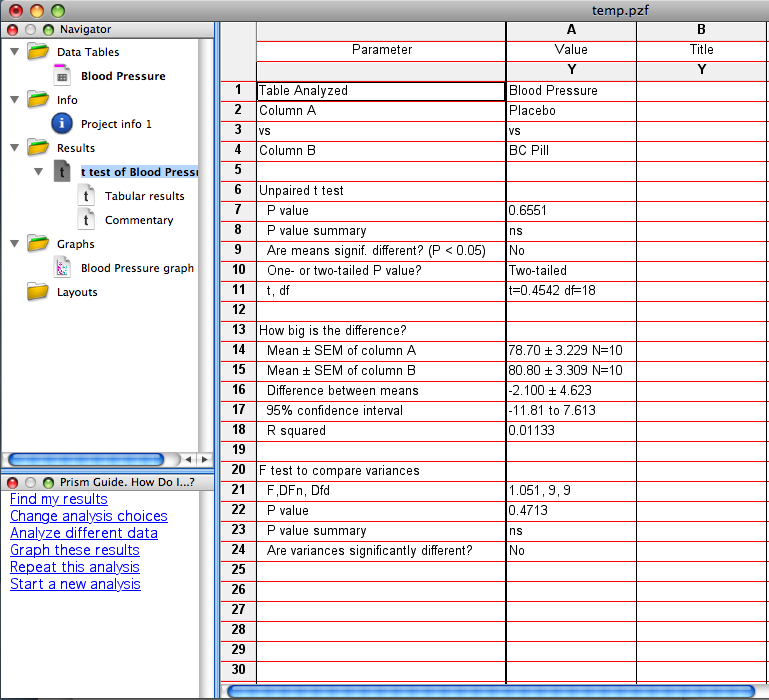The width and height of the screenshot is (769, 700).
Task: Select the Table Analyzed parameter cell
Action: [380, 90]
